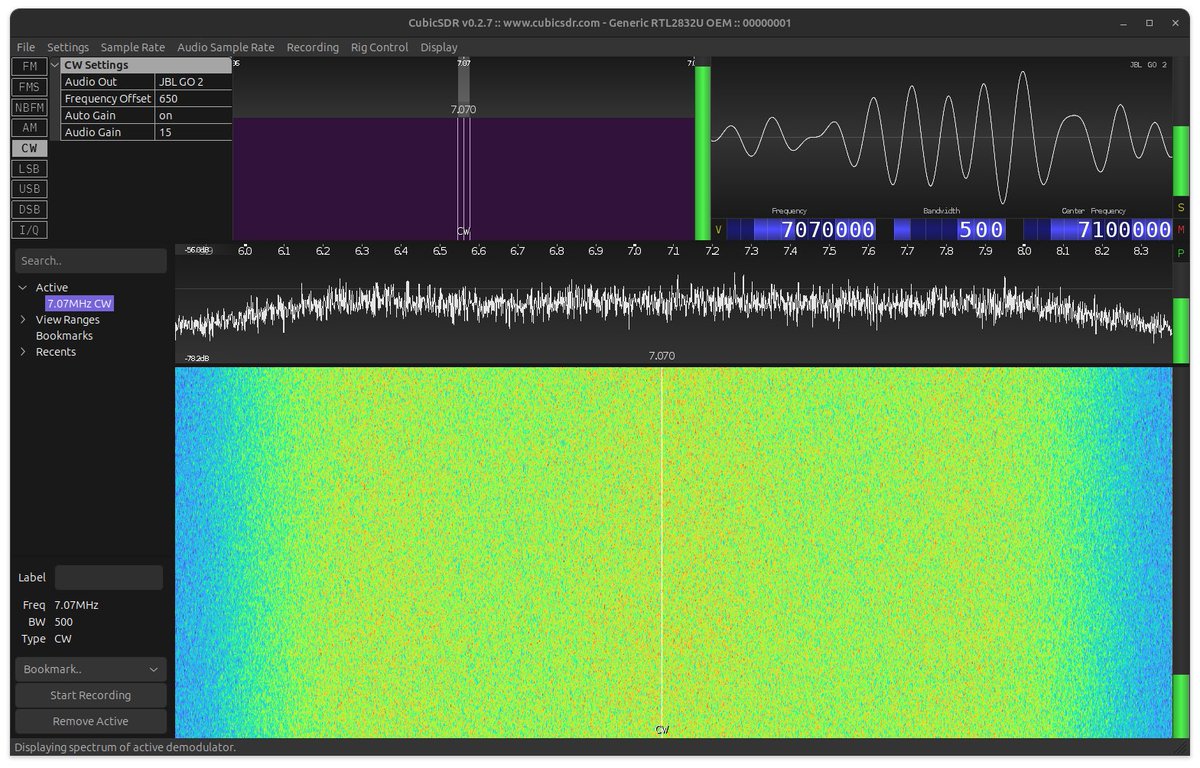Open the Display menu

click(x=439, y=47)
